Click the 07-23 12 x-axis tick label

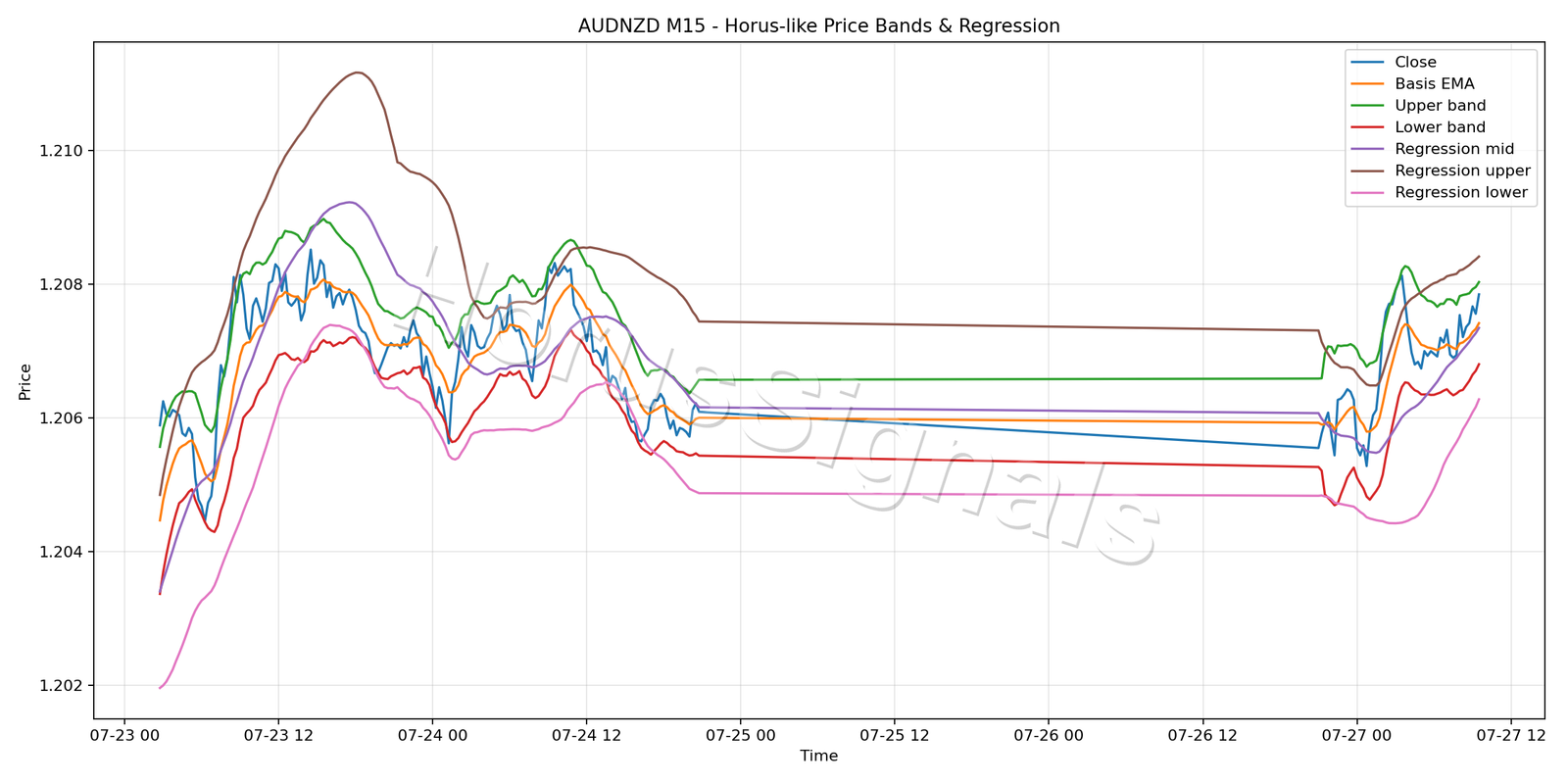point(278,734)
